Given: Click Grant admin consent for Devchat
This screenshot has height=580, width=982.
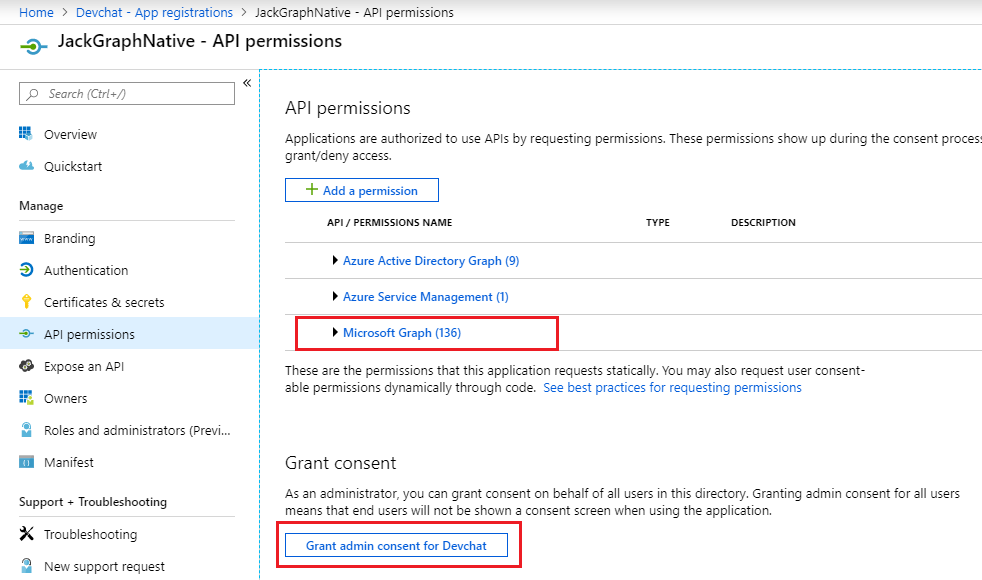Looking at the screenshot, I should [397, 545].
